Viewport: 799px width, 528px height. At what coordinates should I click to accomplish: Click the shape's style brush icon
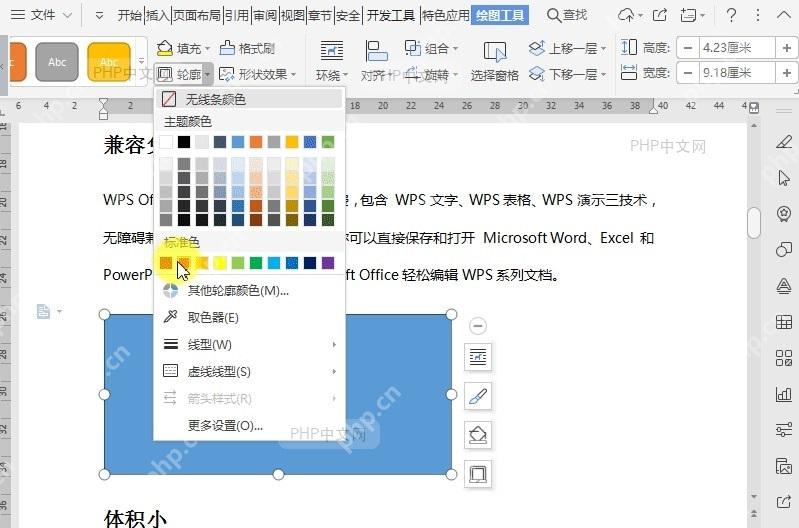[x=478, y=396]
